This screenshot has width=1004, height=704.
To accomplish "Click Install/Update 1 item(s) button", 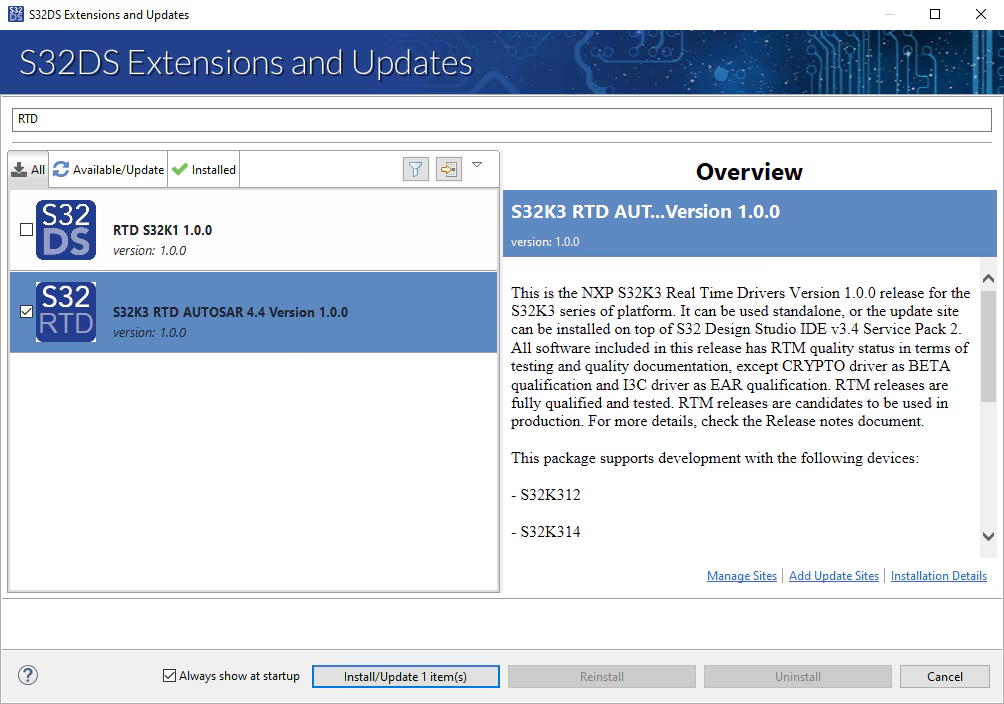I will click(x=405, y=676).
